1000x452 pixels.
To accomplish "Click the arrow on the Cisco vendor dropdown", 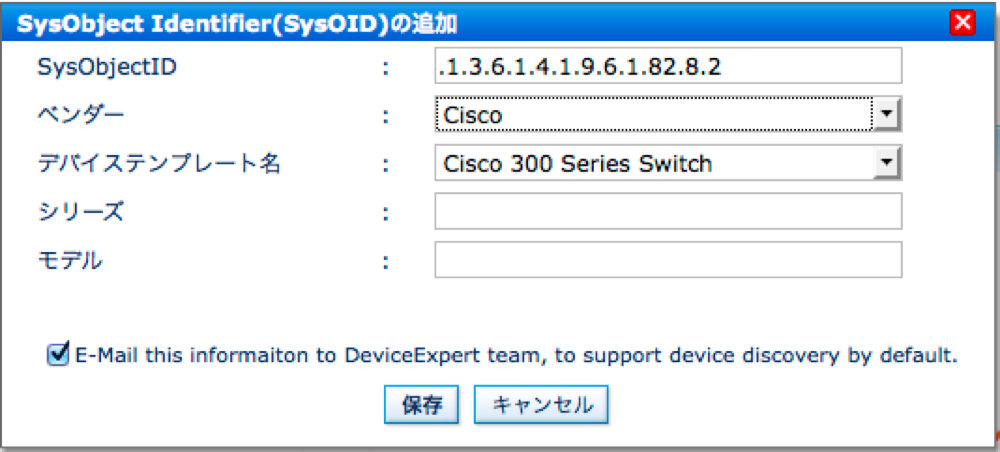I will tap(886, 115).
